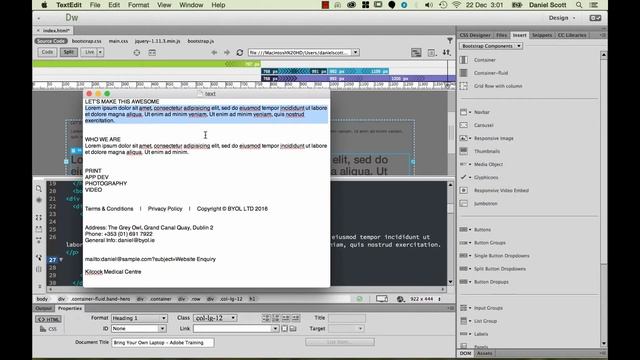Screen dimensions: 640x360
Task: Switch to the Output tab
Action: (43, 309)
